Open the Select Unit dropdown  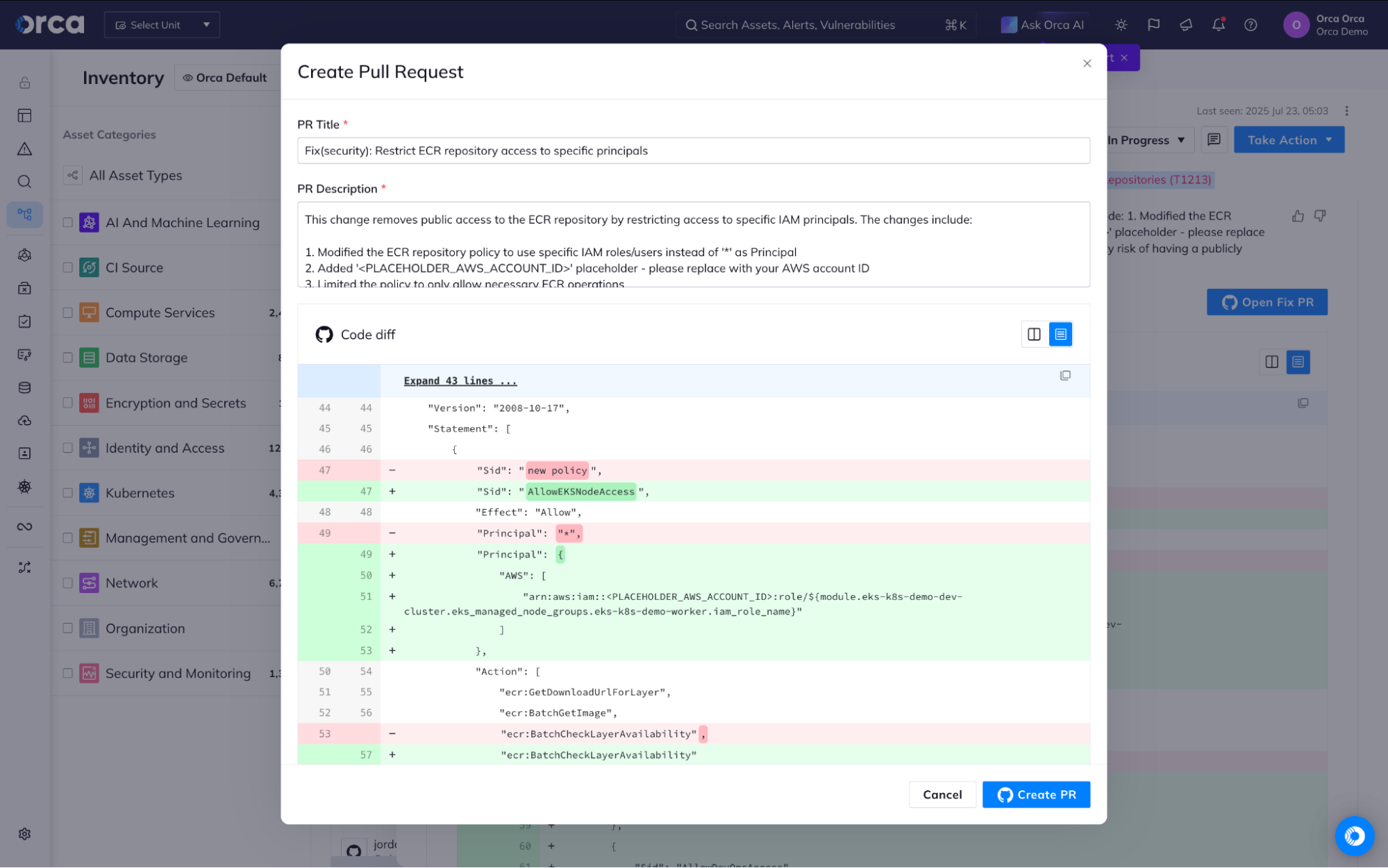pos(162,25)
